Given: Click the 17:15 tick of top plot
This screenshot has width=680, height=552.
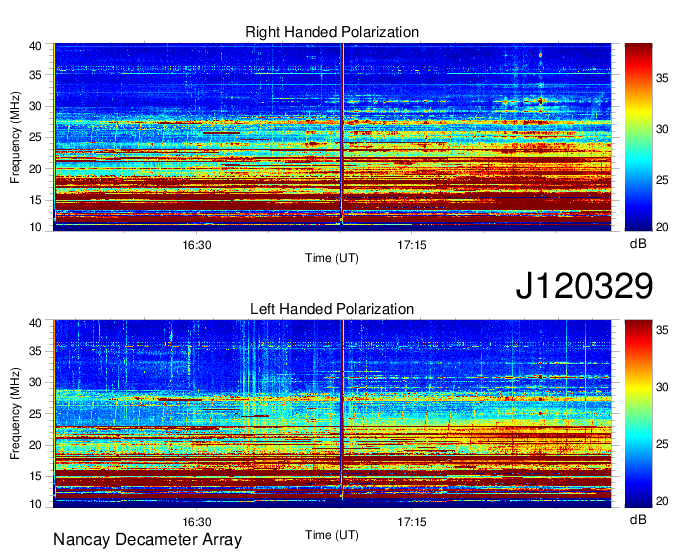Looking at the screenshot, I should (412, 245).
